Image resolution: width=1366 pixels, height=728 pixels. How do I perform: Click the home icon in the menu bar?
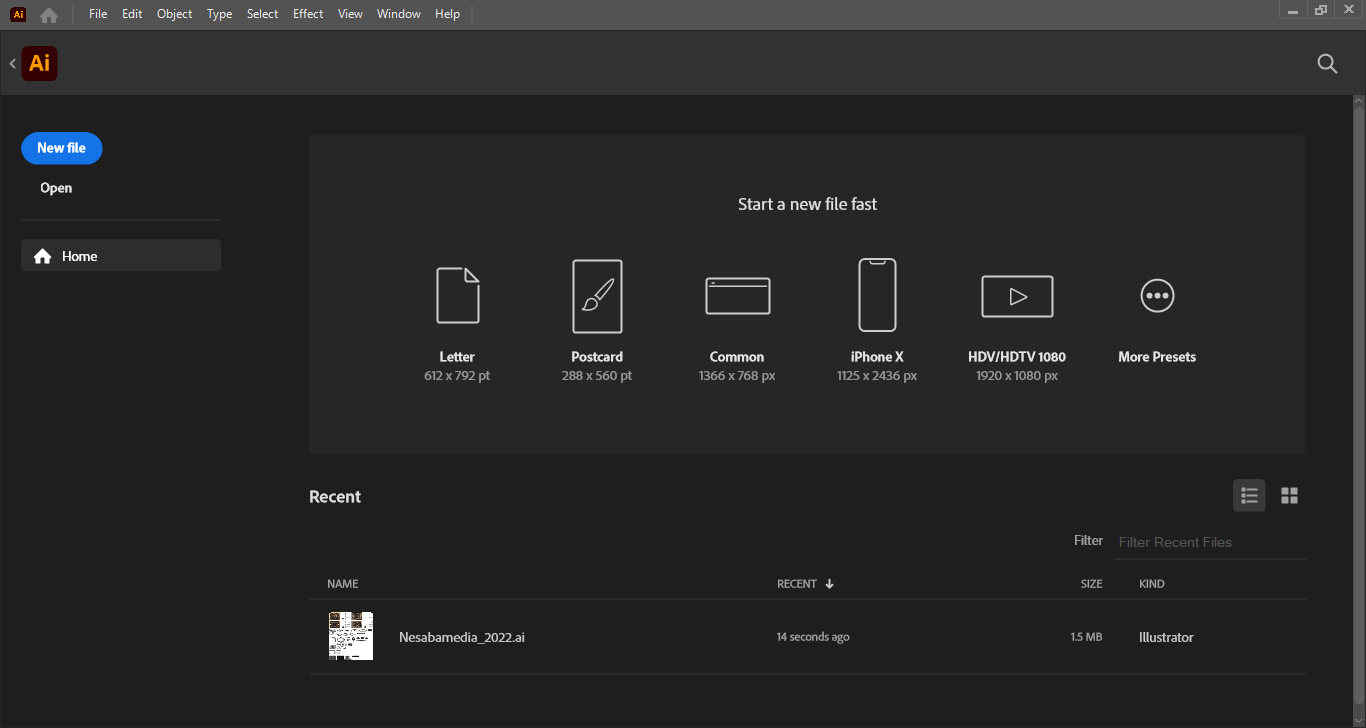pyautogui.click(x=48, y=15)
